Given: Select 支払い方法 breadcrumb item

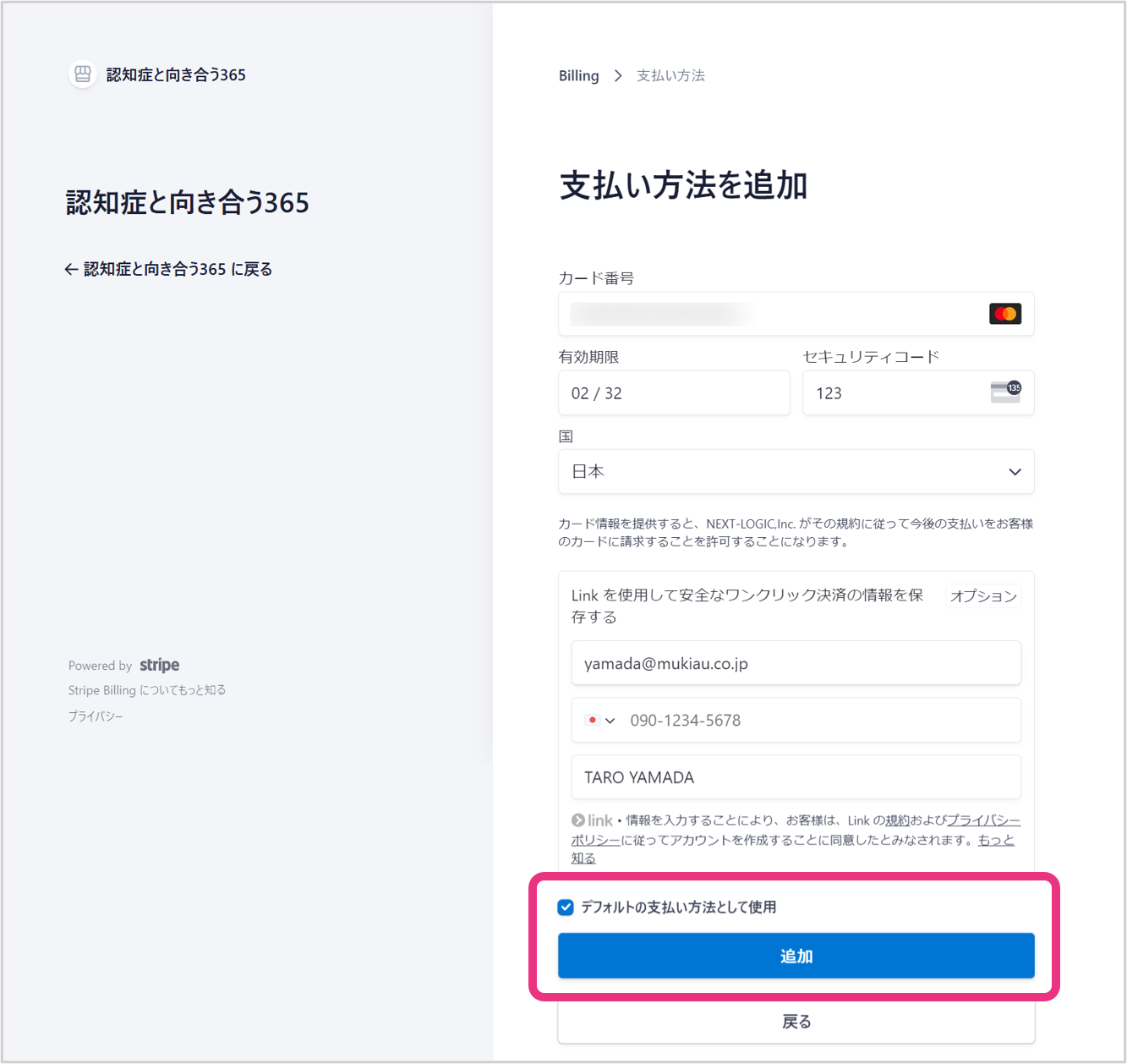Looking at the screenshot, I should pyautogui.click(x=670, y=76).
